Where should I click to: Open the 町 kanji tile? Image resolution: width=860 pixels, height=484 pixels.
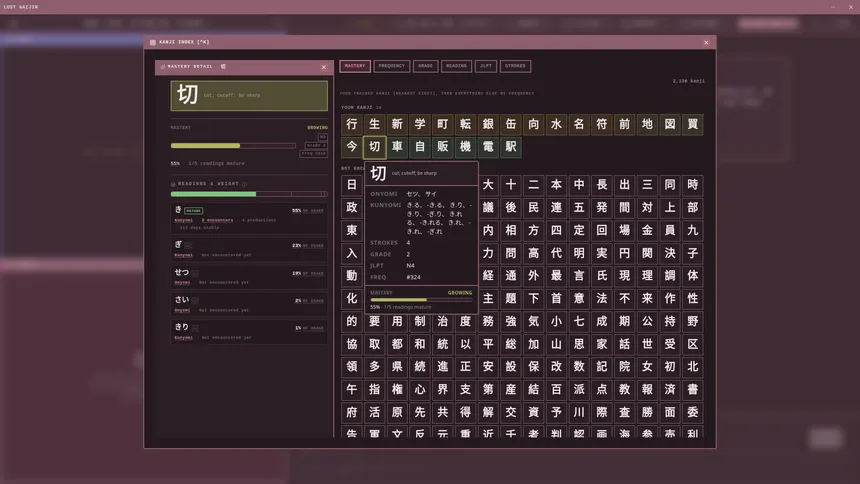tap(443, 124)
